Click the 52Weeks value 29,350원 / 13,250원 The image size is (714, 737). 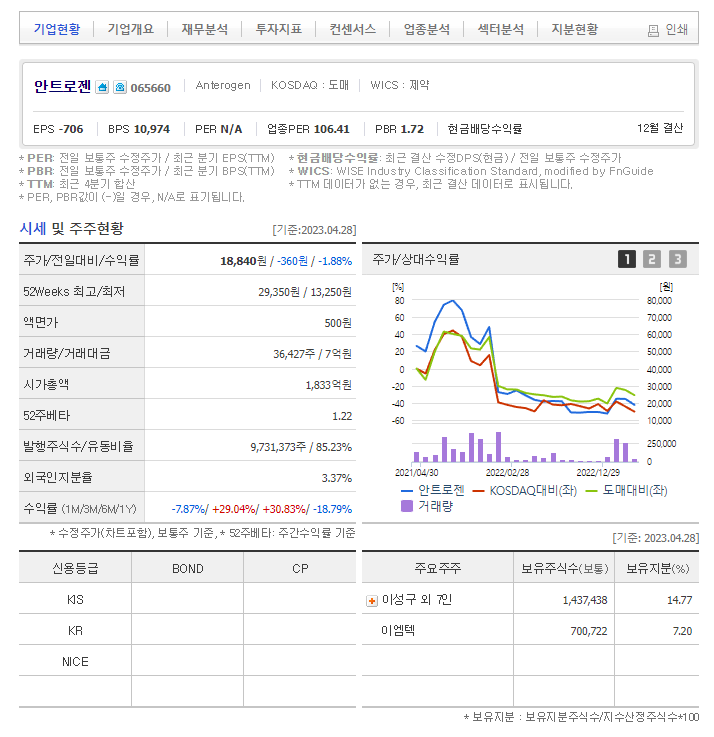tap(305, 292)
